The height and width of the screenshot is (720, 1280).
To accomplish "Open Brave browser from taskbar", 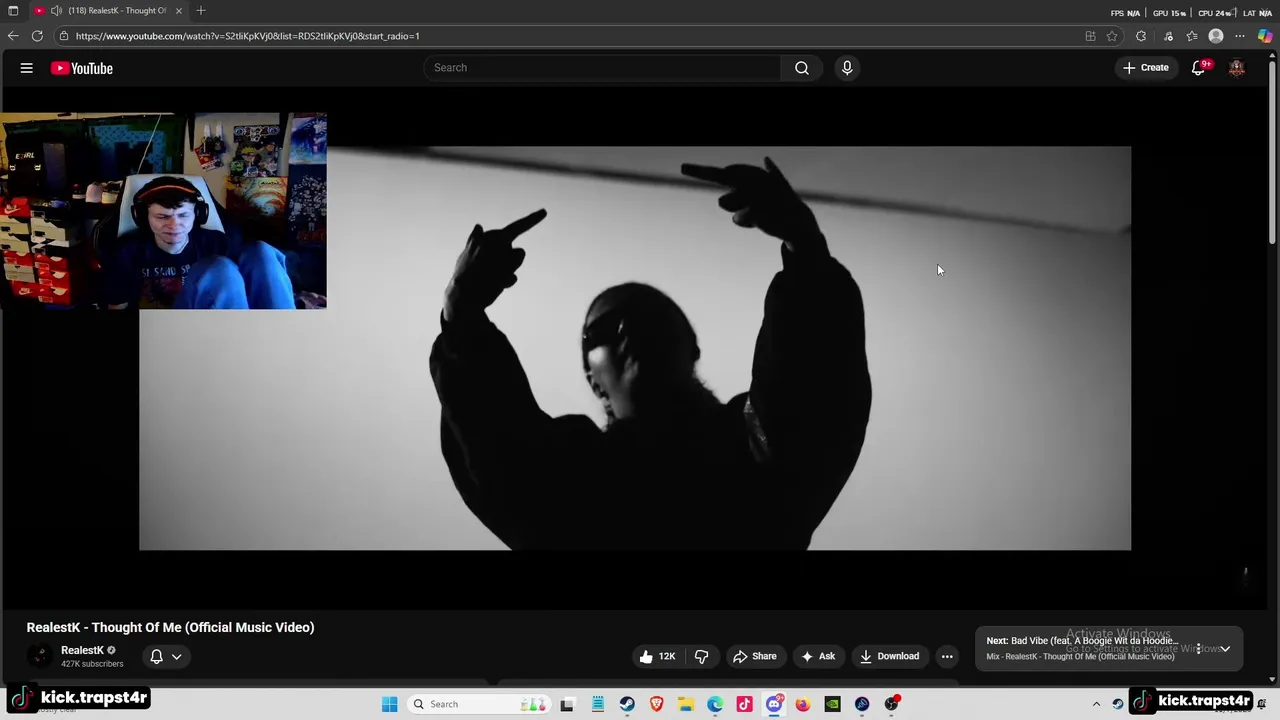I will 656,704.
